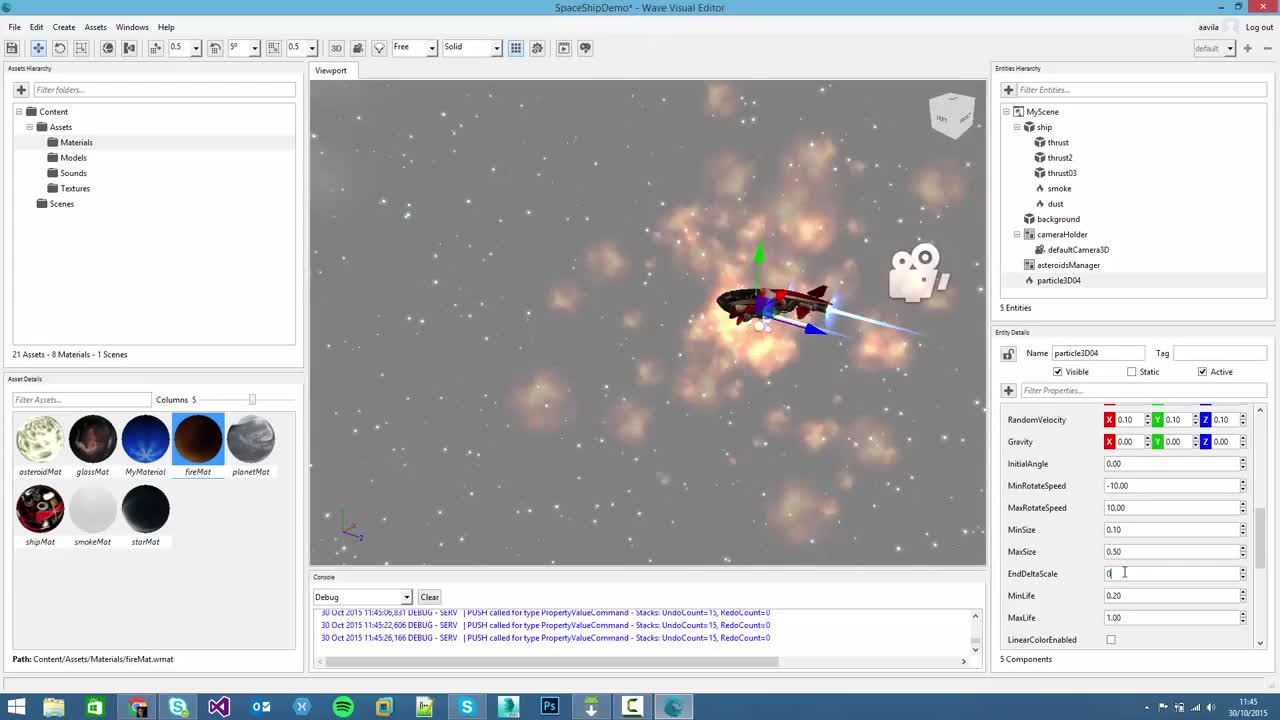Open the Create menu
The image size is (1280, 720).
click(63, 27)
